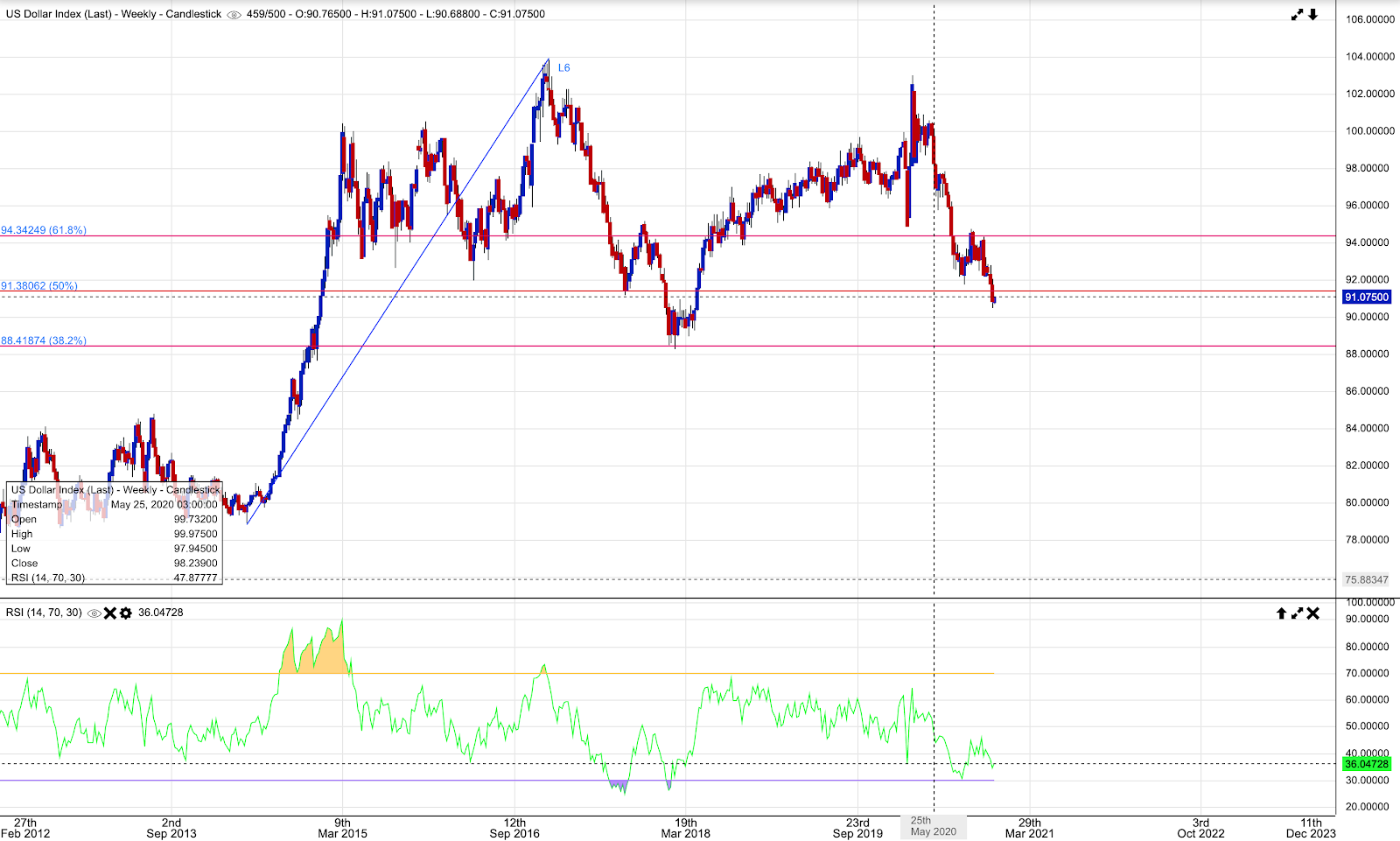The image size is (1400, 841).
Task: Click the 11th Dec 2023 date label
Action: coord(1311,828)
